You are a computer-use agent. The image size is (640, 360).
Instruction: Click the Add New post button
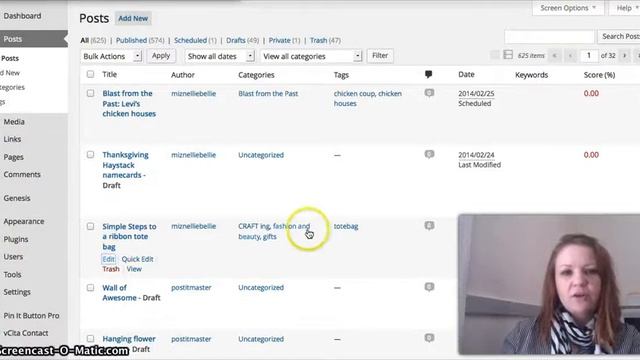click(x=133, y=18)
